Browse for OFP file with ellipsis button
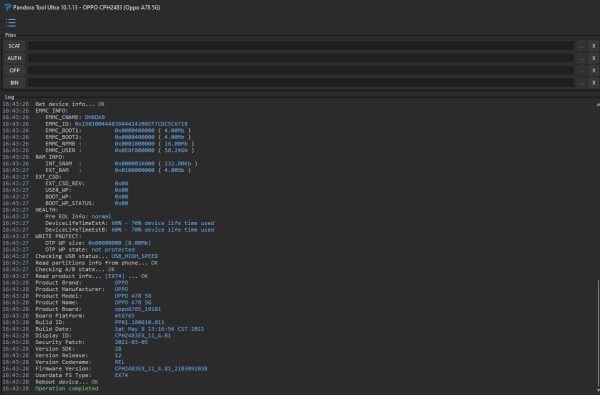Image resolution: width=600 pixels, height=395 pixels. (581, 70)
